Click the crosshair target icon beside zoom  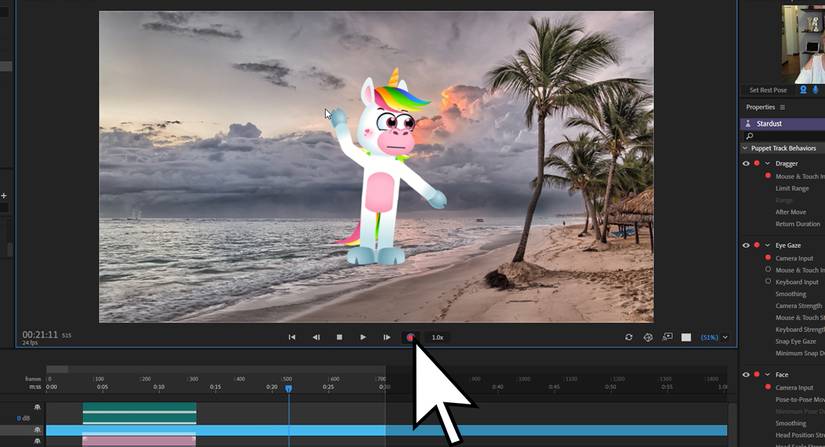tap(648, 337)
